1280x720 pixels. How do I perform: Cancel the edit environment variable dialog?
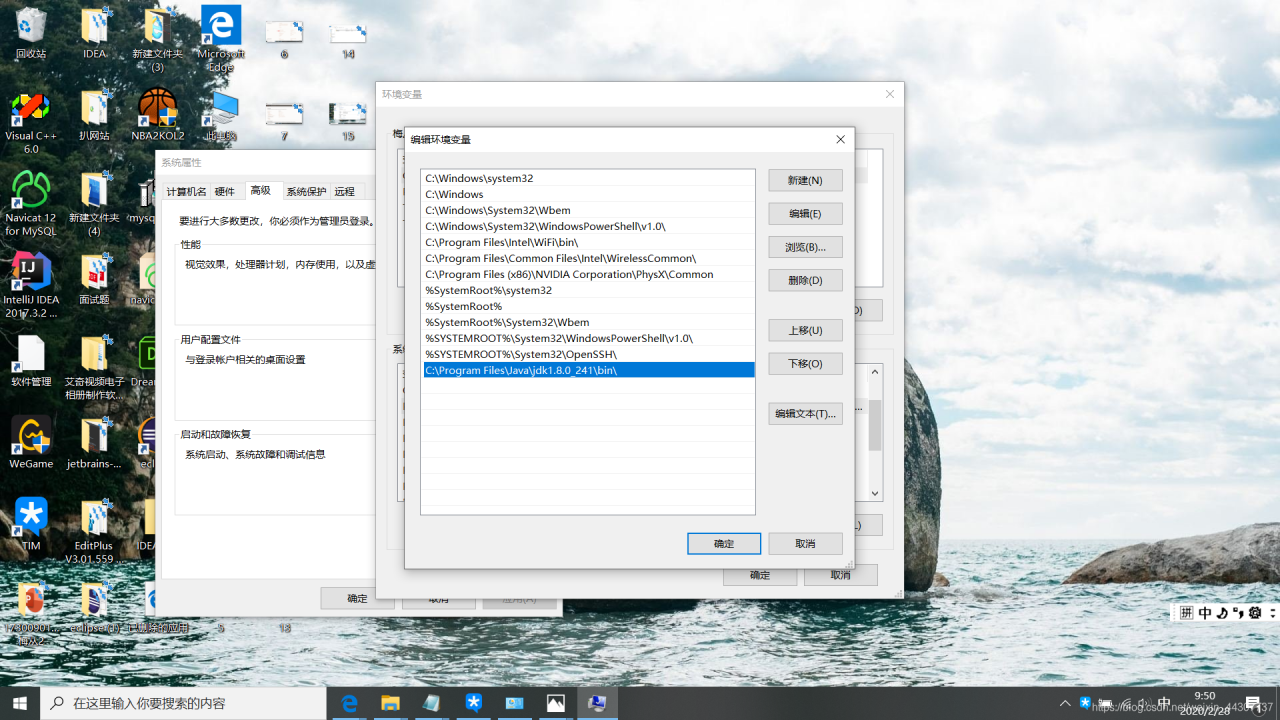[805, 543]
